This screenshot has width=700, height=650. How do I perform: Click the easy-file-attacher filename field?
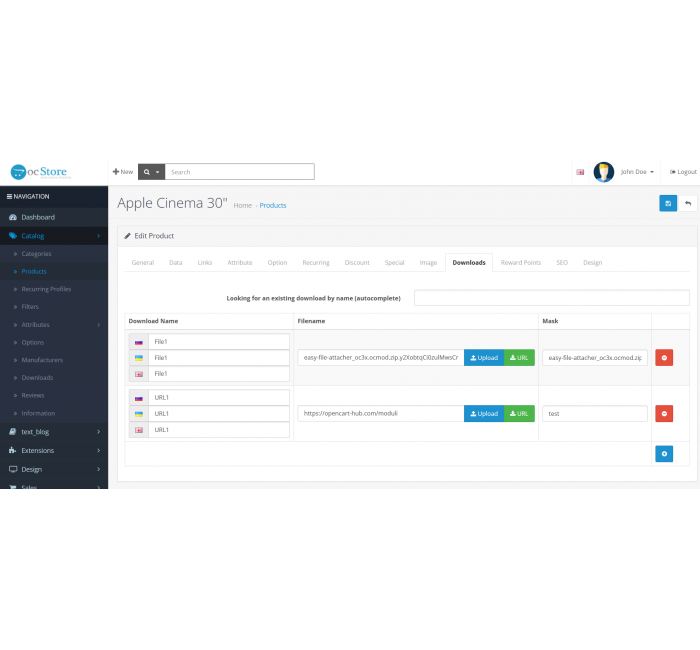point(381,358)
